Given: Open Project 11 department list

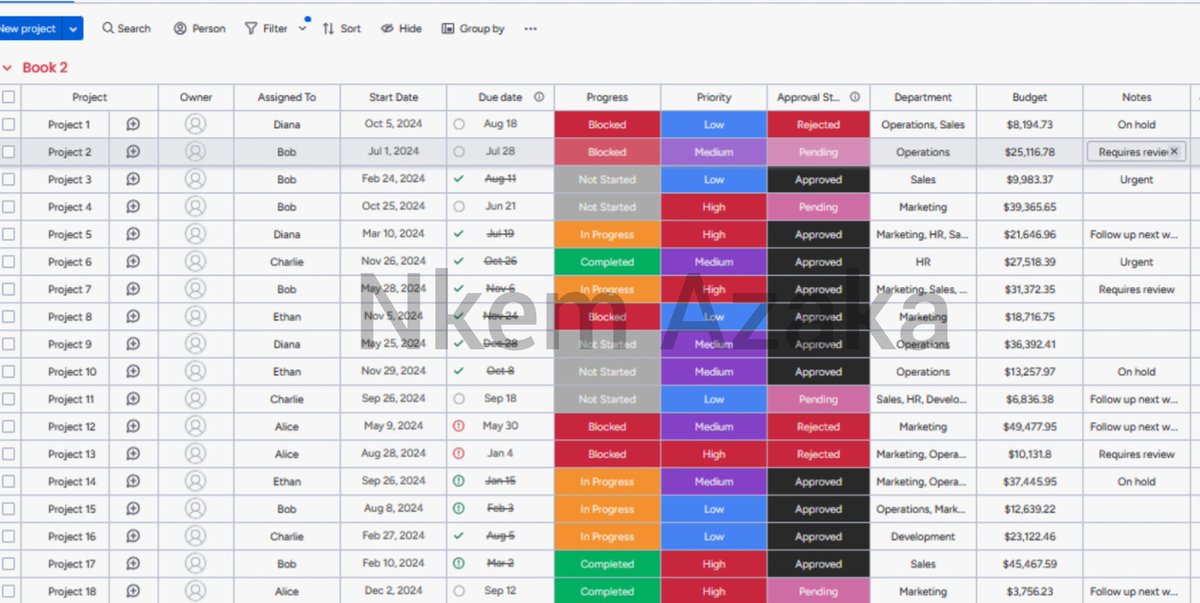Looking at the screenshot, I should pos(923,399).
